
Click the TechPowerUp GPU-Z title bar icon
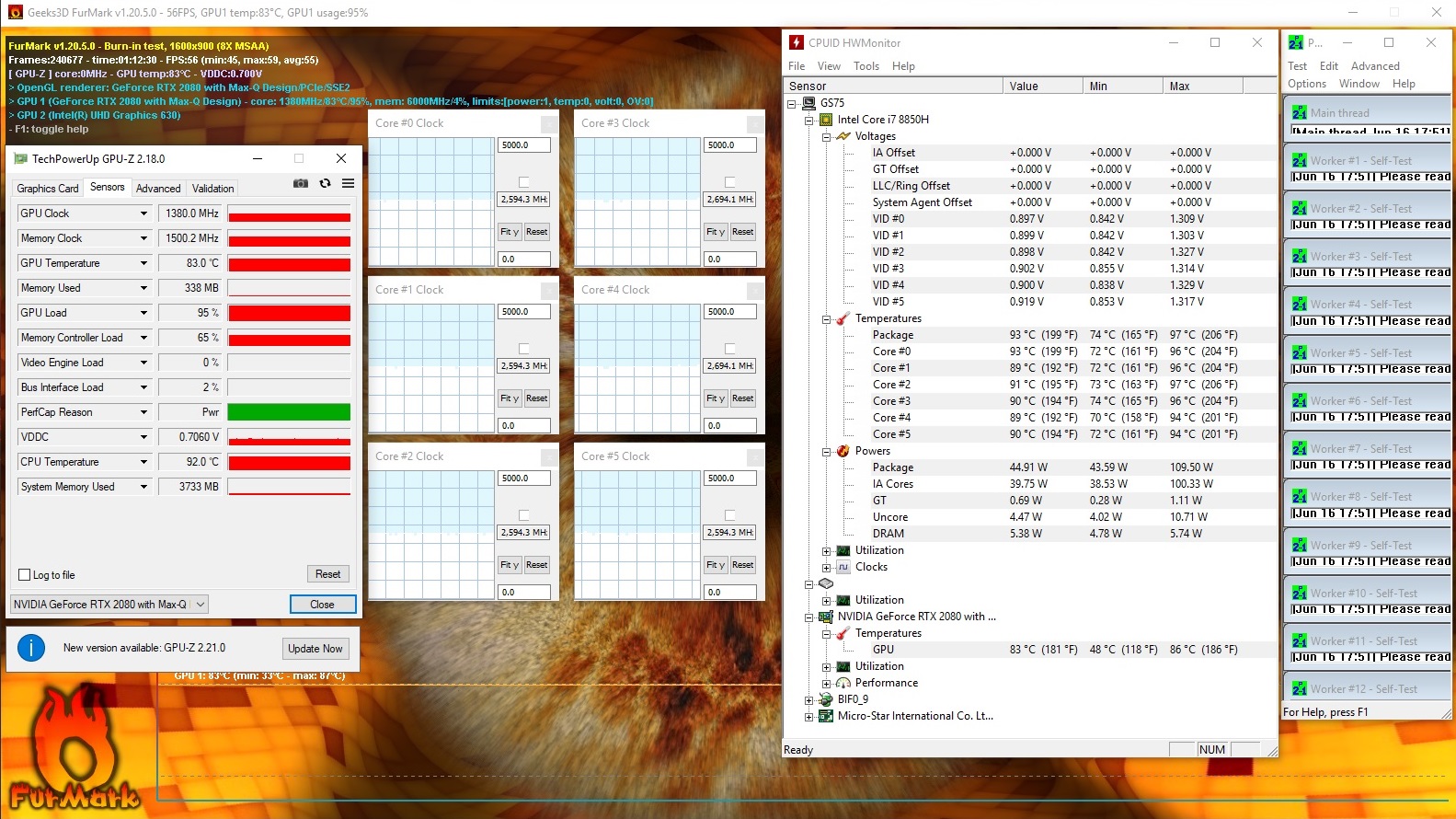tap(20, 158)
